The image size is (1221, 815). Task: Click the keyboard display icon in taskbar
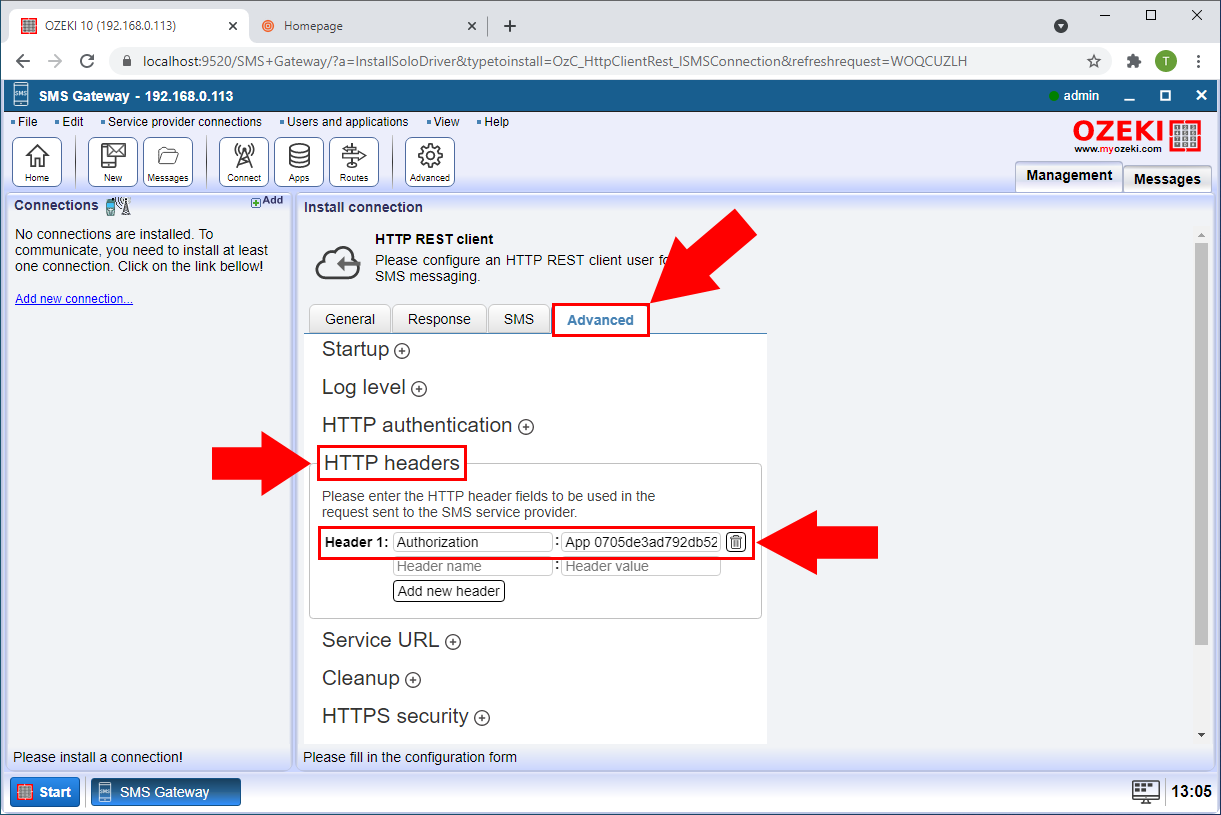click(x=1146, y=792)
